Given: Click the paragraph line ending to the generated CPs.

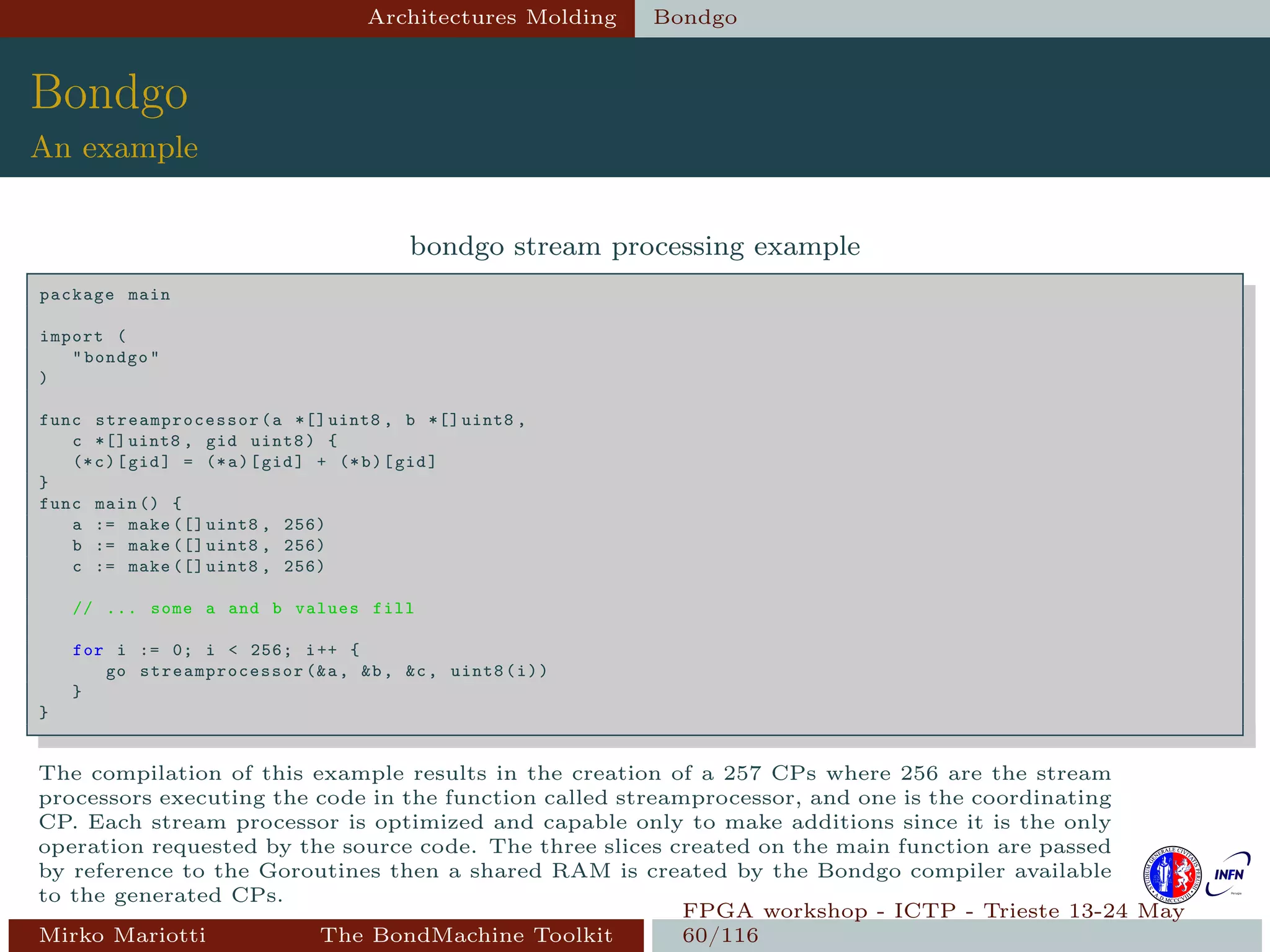Looking at the screenshot, I should [x=161, y=896].
